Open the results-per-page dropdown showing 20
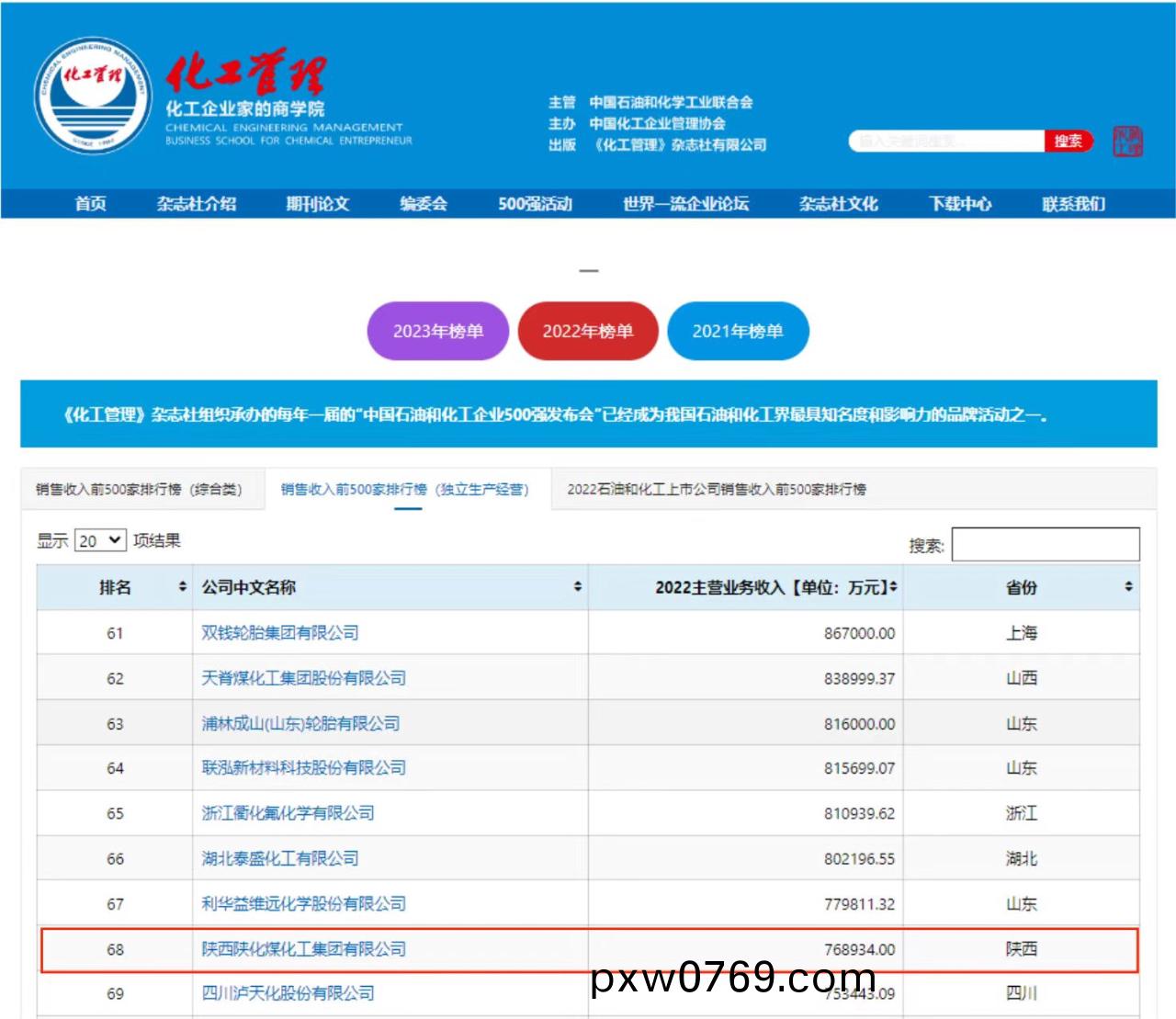 (100, 540)
